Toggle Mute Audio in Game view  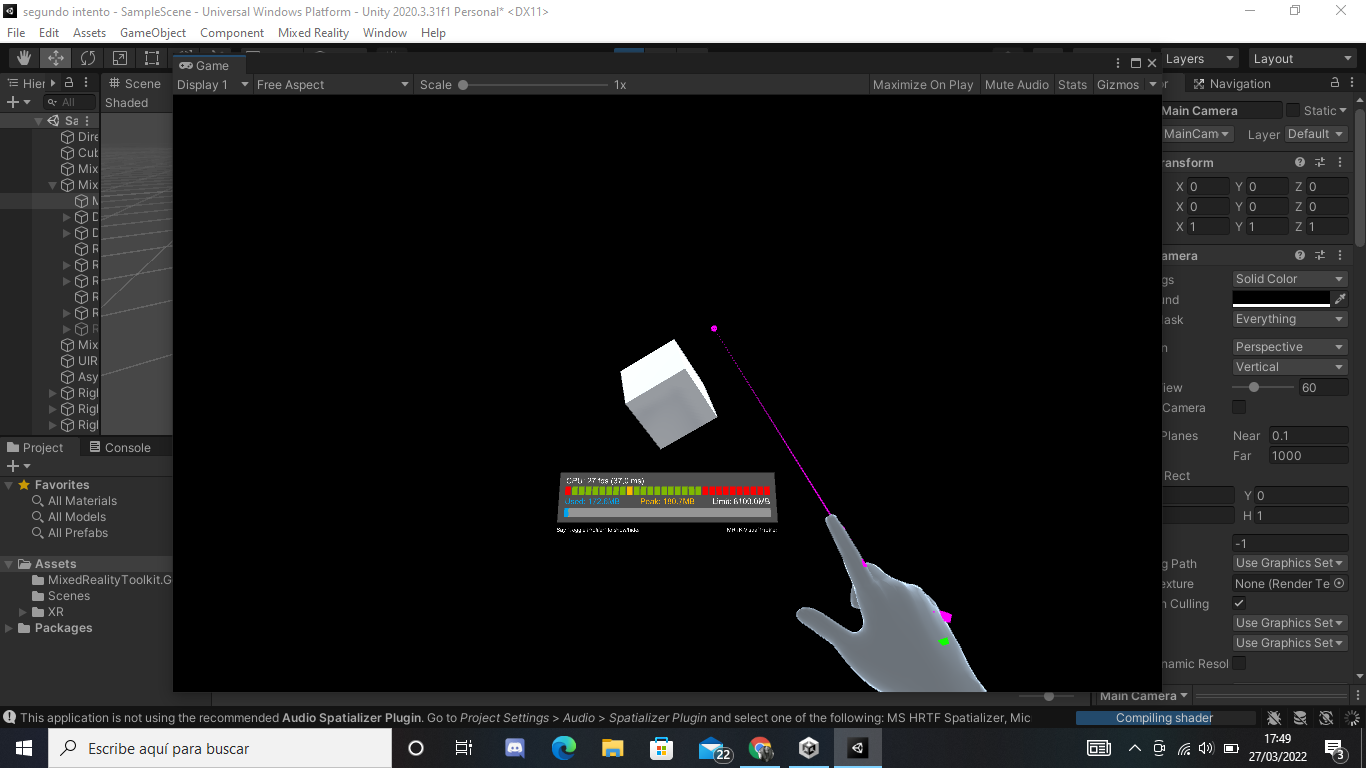[x=1017, y=85]
